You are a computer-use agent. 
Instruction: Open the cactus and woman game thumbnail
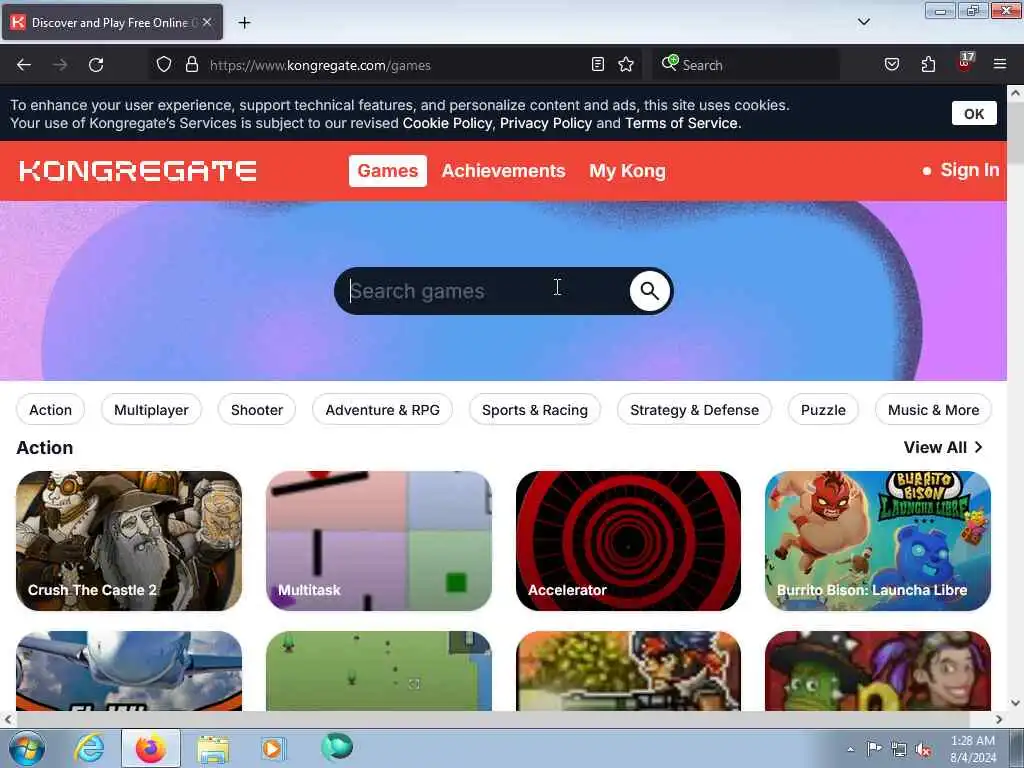(x=878, y=671)
